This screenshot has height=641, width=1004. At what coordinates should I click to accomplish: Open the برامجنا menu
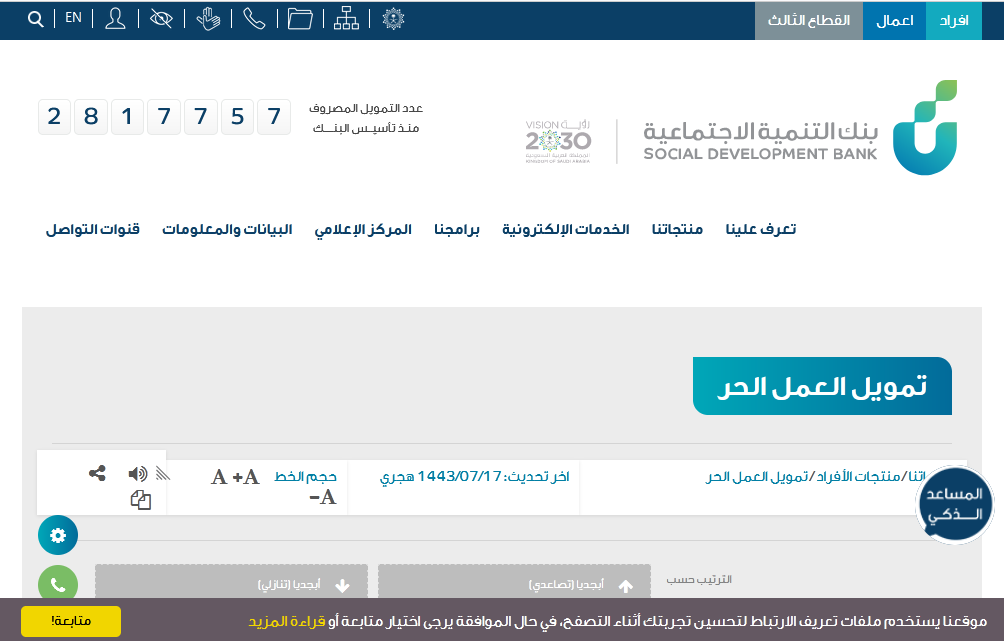(x=457, y=229)
